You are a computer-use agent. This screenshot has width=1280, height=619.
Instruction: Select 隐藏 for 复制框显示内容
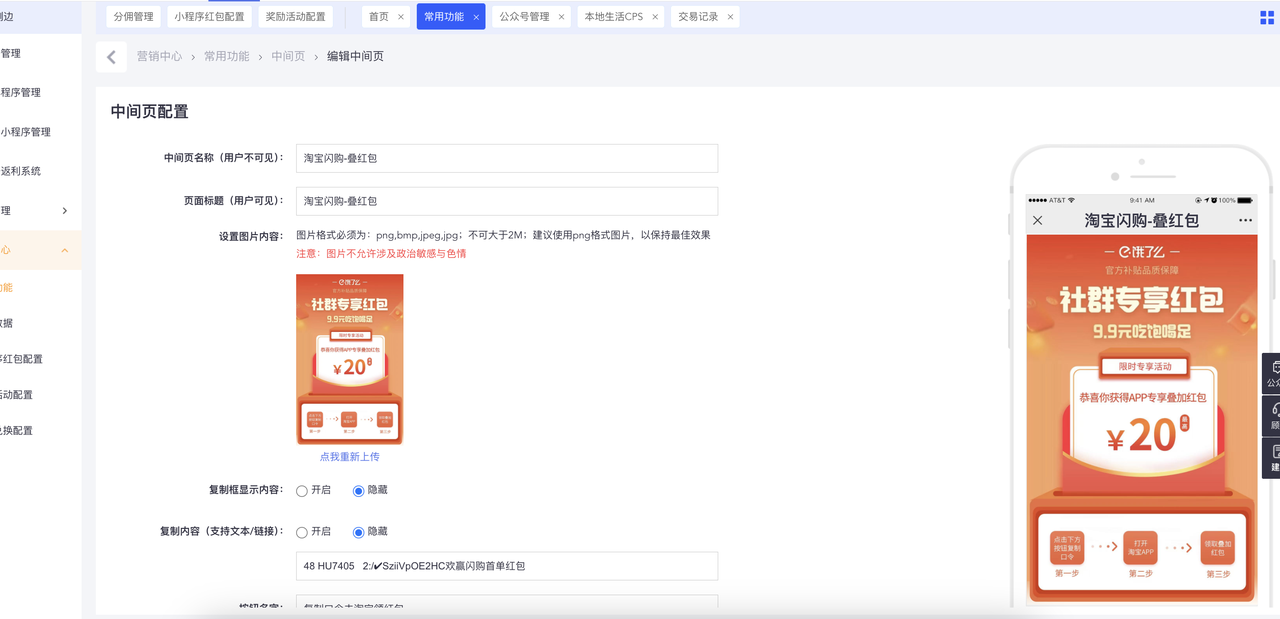(x=359, y=491)
